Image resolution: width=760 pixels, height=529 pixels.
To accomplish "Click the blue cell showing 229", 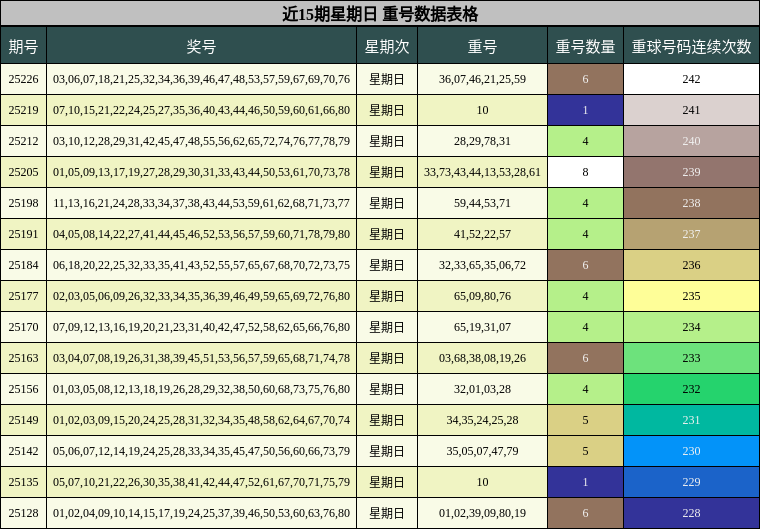I will [x=692, y=482].
